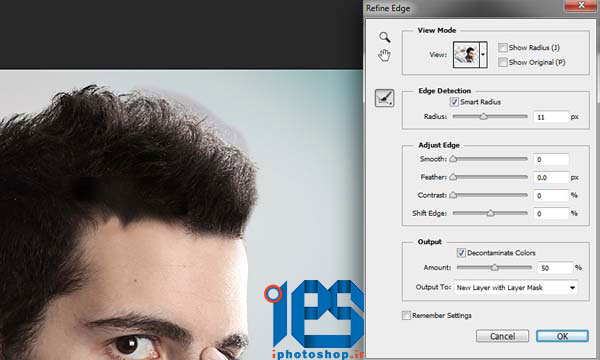
Task: Open the View mode dropdown arrow
Action: 483,55
